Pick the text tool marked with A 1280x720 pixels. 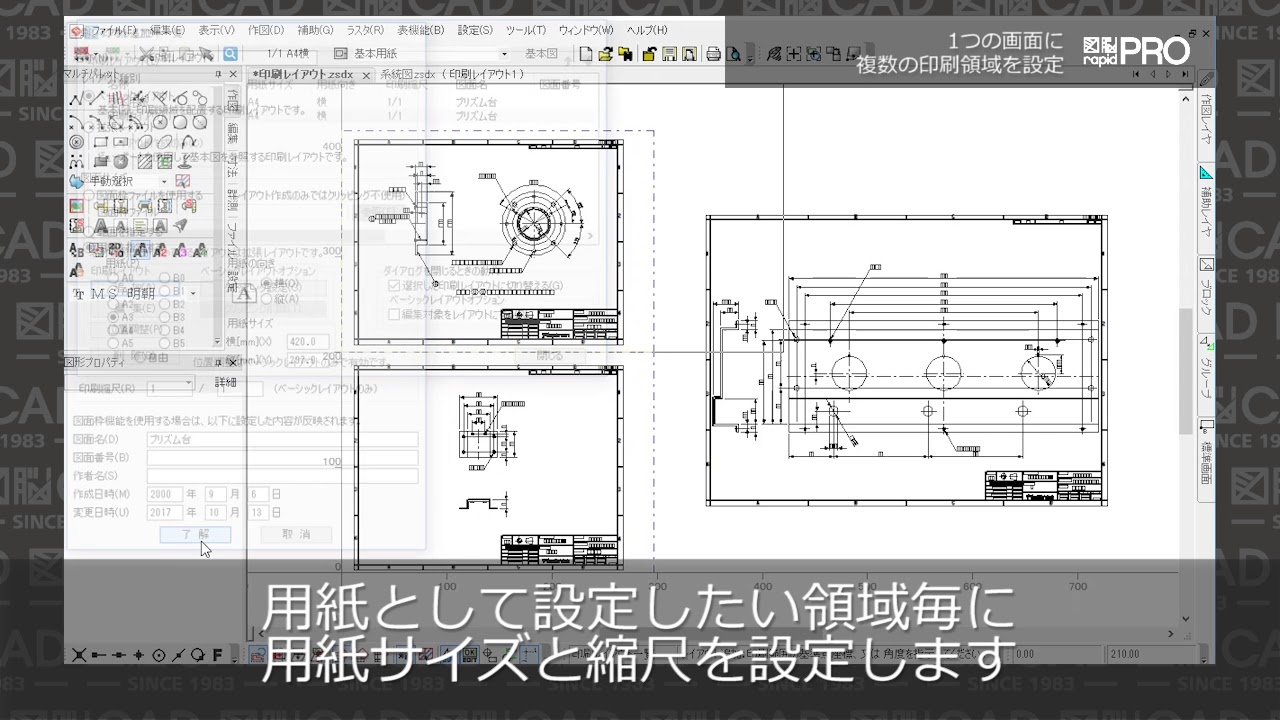pyautogui.click(x=101, y=224)
